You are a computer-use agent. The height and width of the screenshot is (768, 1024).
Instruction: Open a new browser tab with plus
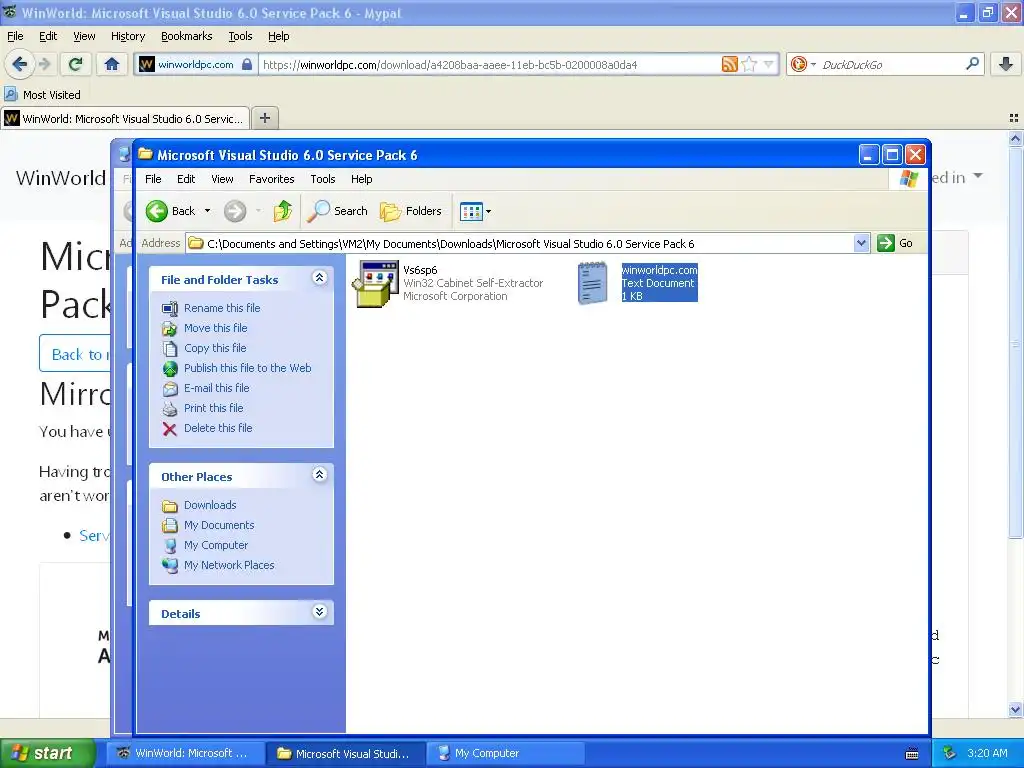264,118
